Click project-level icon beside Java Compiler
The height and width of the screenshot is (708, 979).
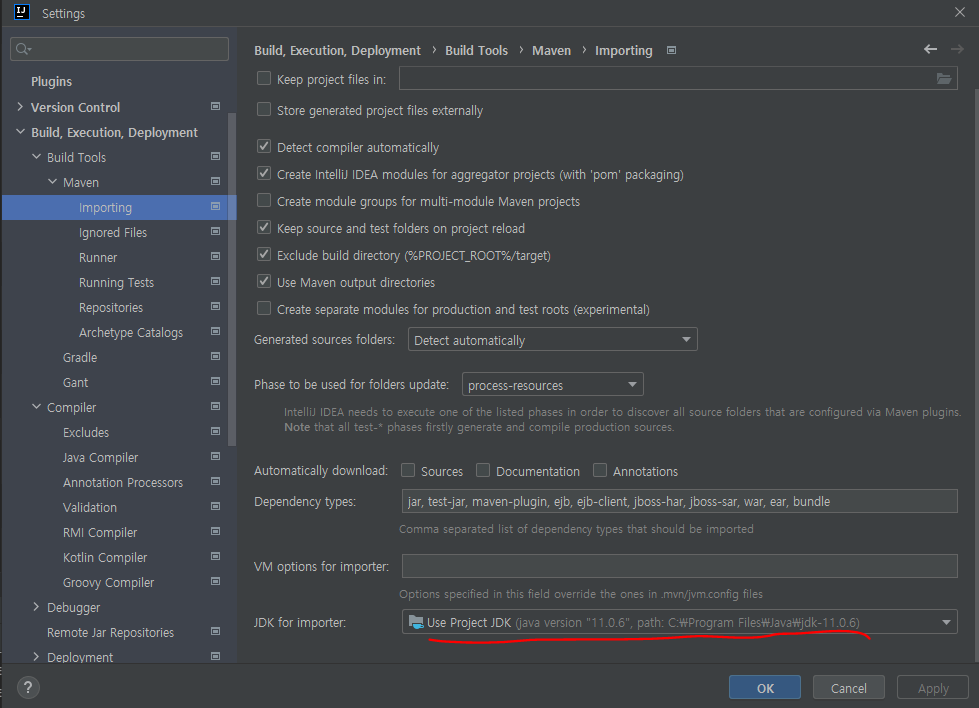pos(215,456)
